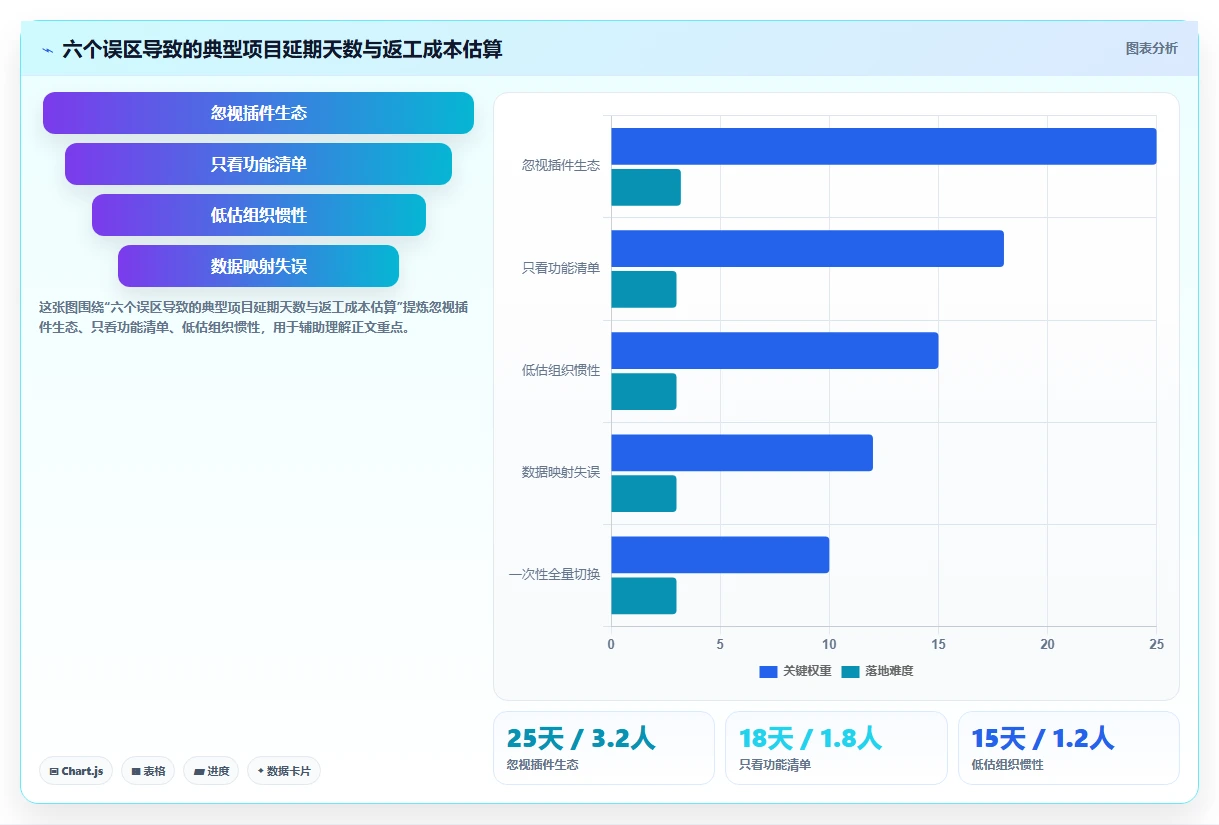Toggle the 关键权重 legend swatch
This screenshot has width=1219, height=825.
[x=768, y=671]
